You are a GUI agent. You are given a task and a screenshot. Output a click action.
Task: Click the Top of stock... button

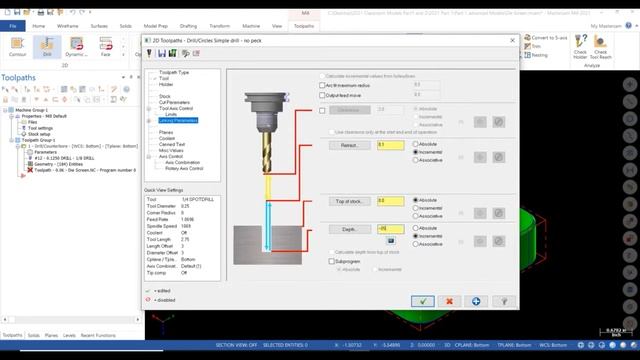[x=350, y=201]
